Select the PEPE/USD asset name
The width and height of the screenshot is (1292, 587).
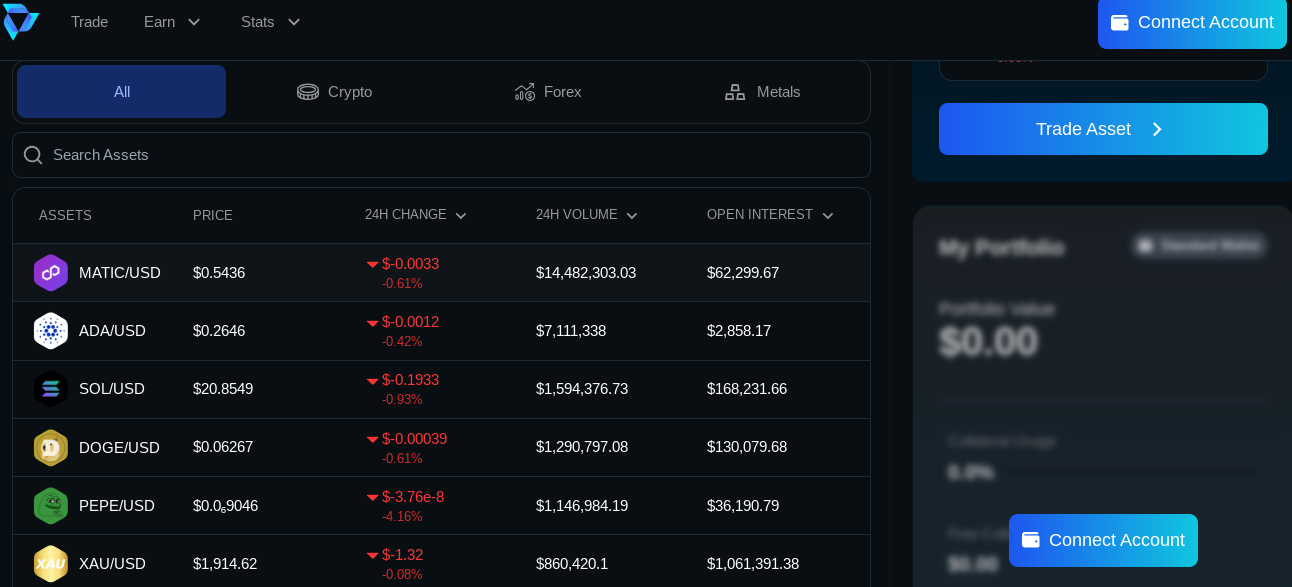point(117,506)
